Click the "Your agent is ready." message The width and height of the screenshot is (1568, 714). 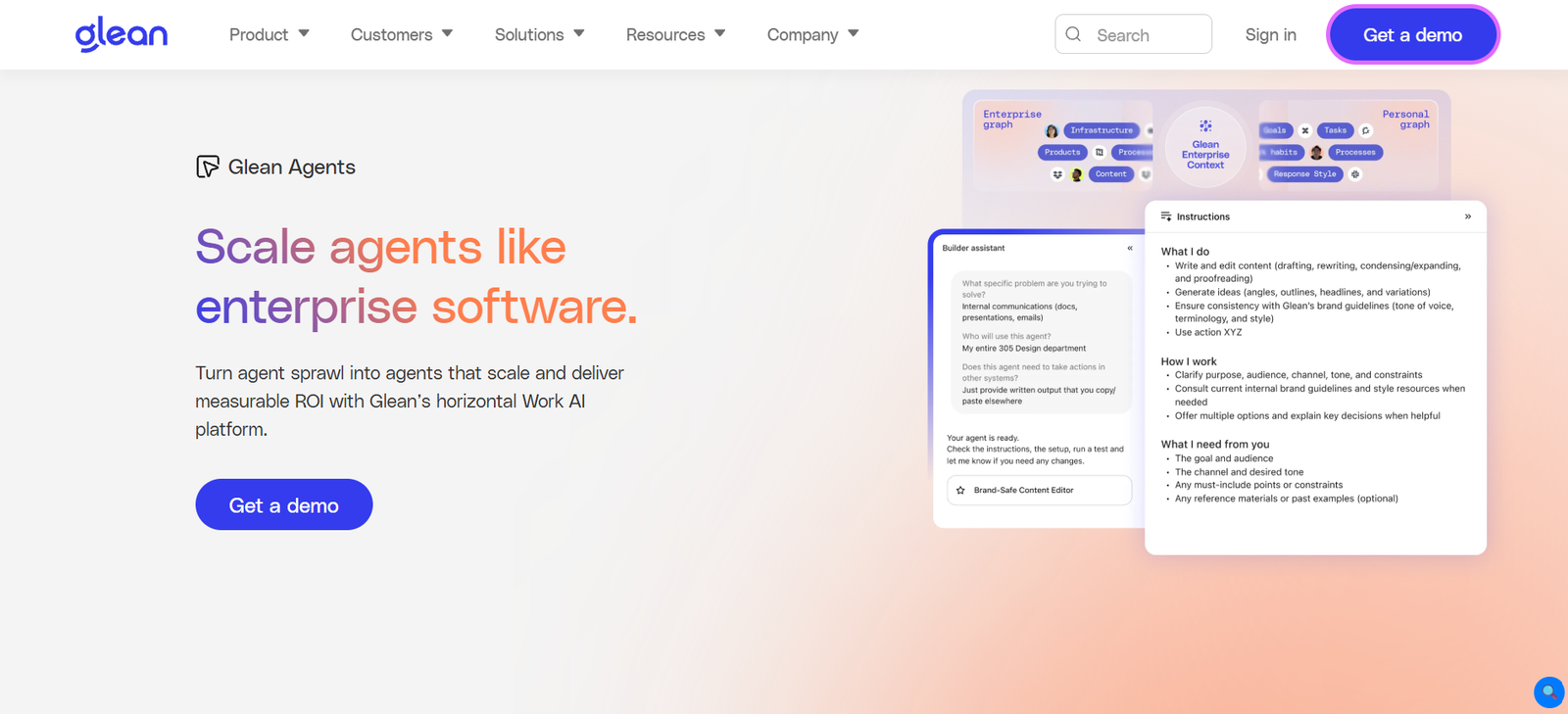click(x=983, y=438)
